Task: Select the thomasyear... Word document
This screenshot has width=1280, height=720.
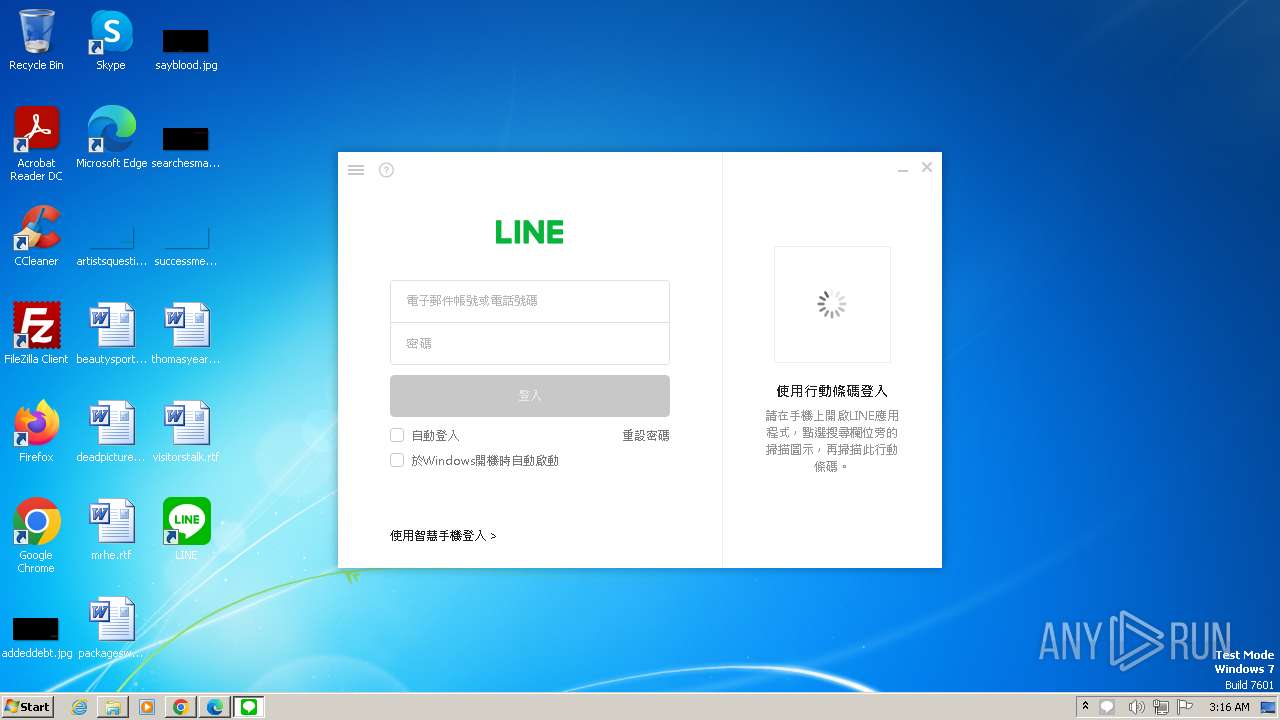Action: [x=186, y=334]
